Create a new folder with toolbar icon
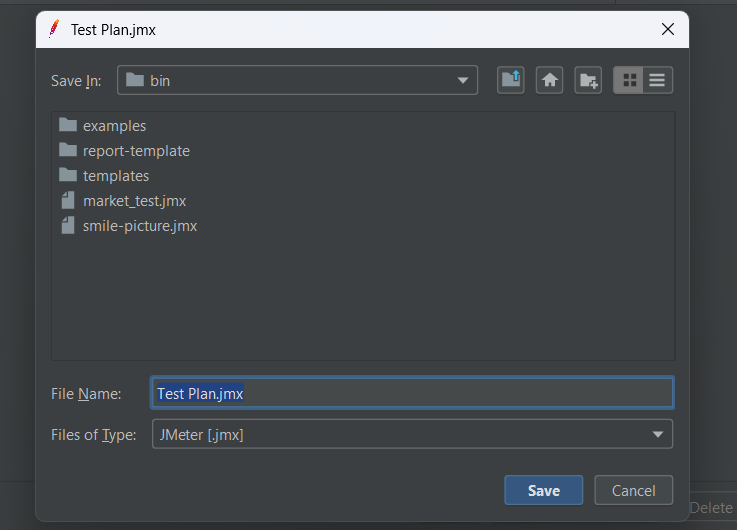 pyautogui.click(x=588, y=81)
